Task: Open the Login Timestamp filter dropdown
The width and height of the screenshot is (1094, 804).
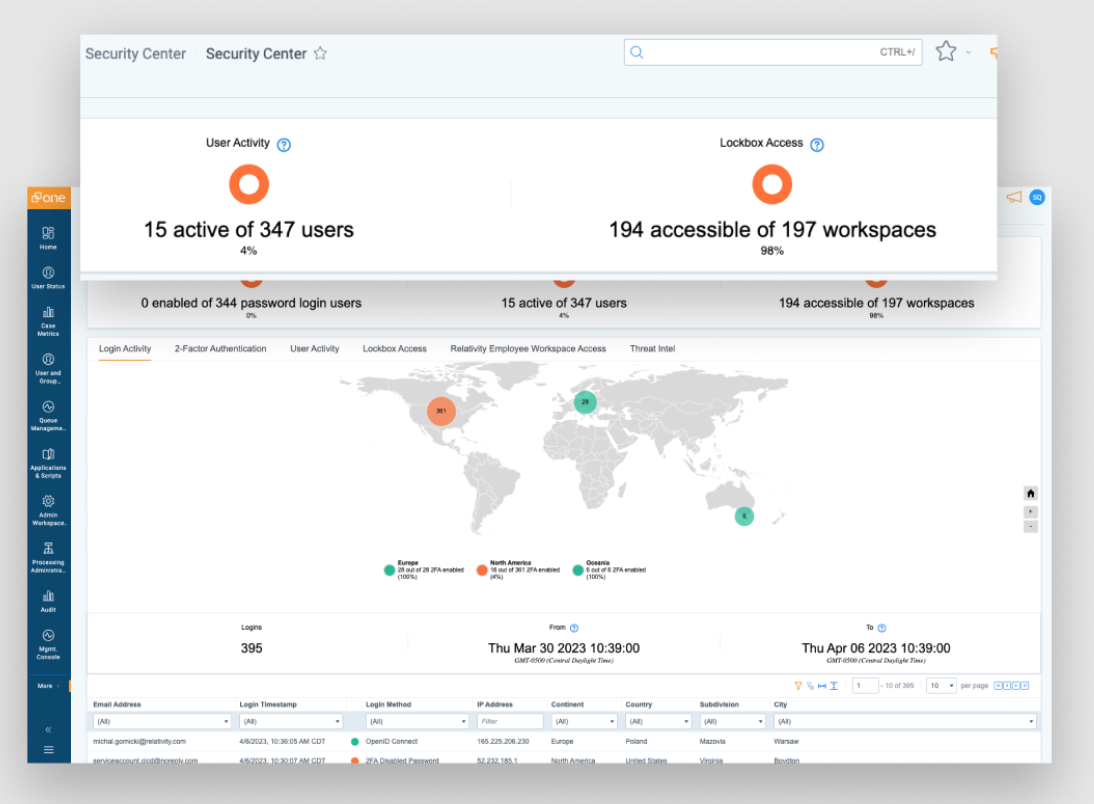Action: [x=291, y=722]
